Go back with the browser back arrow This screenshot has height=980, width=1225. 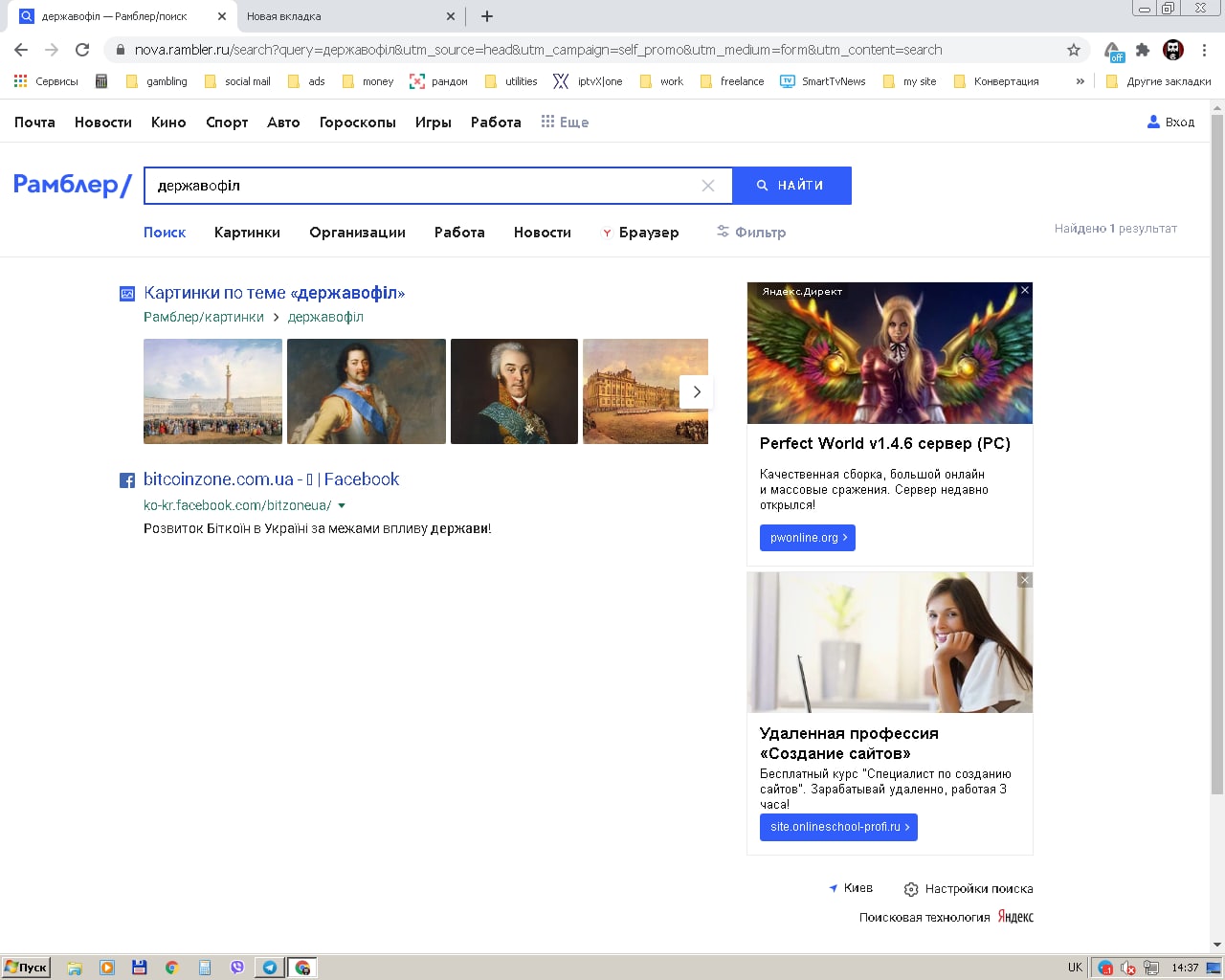point(21,50)
